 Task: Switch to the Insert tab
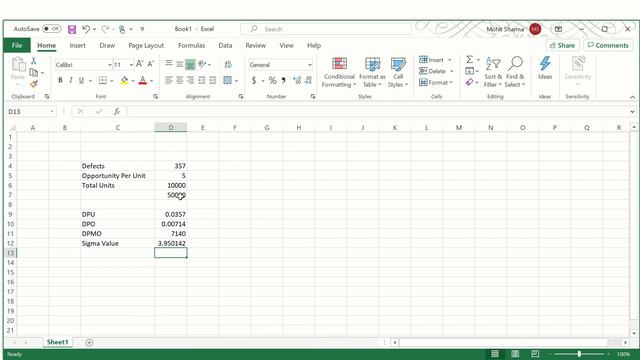point(78,45)
